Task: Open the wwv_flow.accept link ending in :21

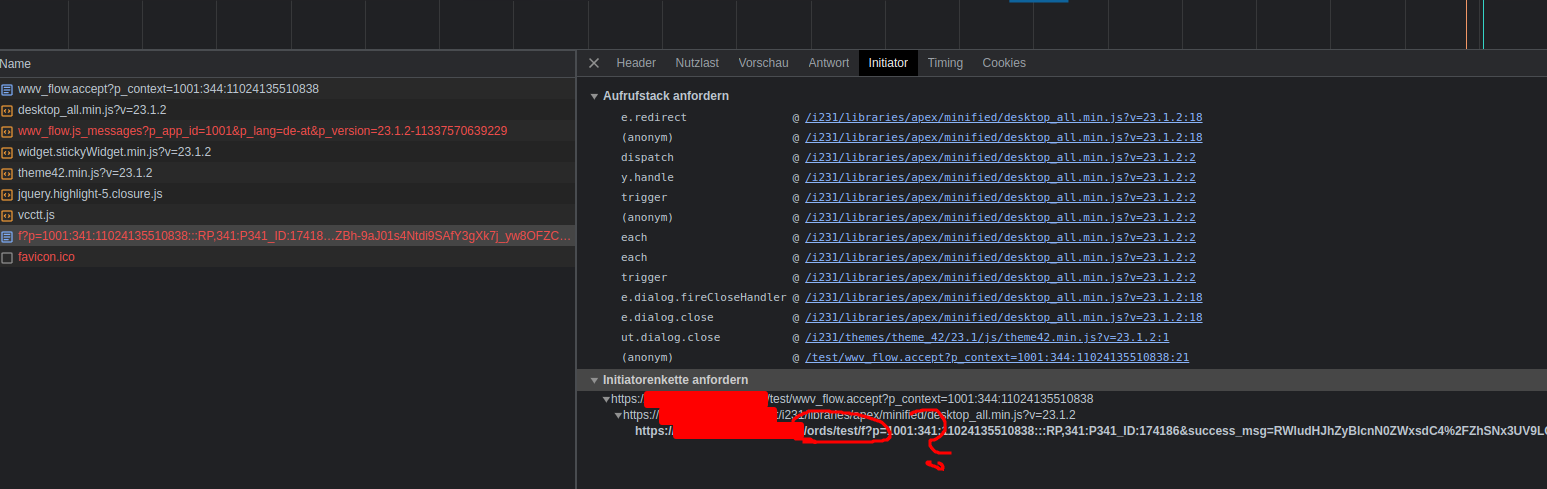Action: coord(996,357)
